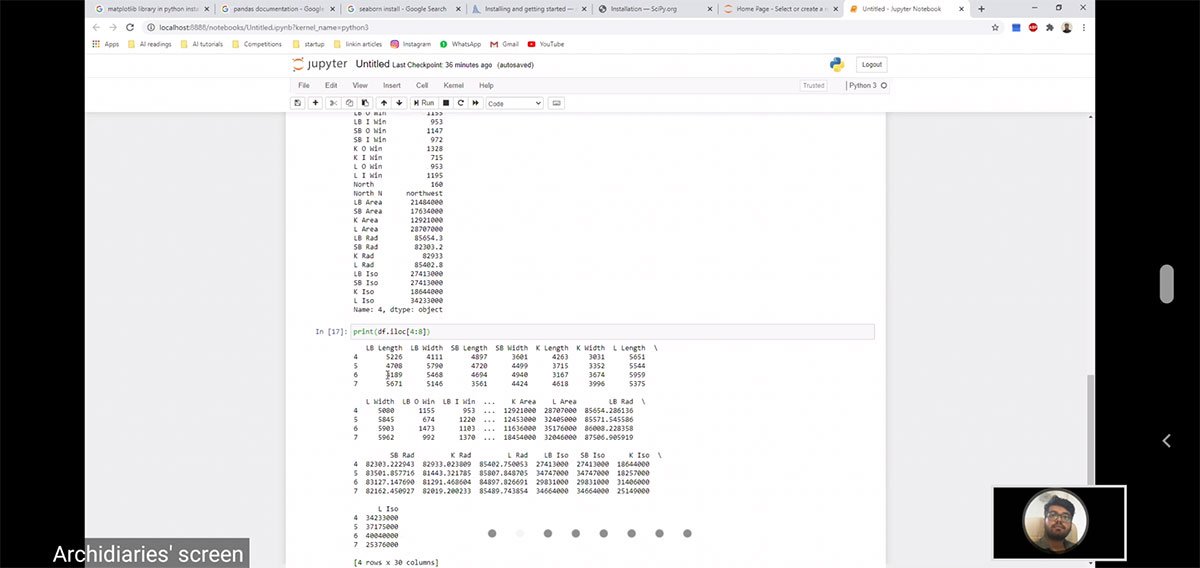Restart the kernel icon

[x=461, y=103]
